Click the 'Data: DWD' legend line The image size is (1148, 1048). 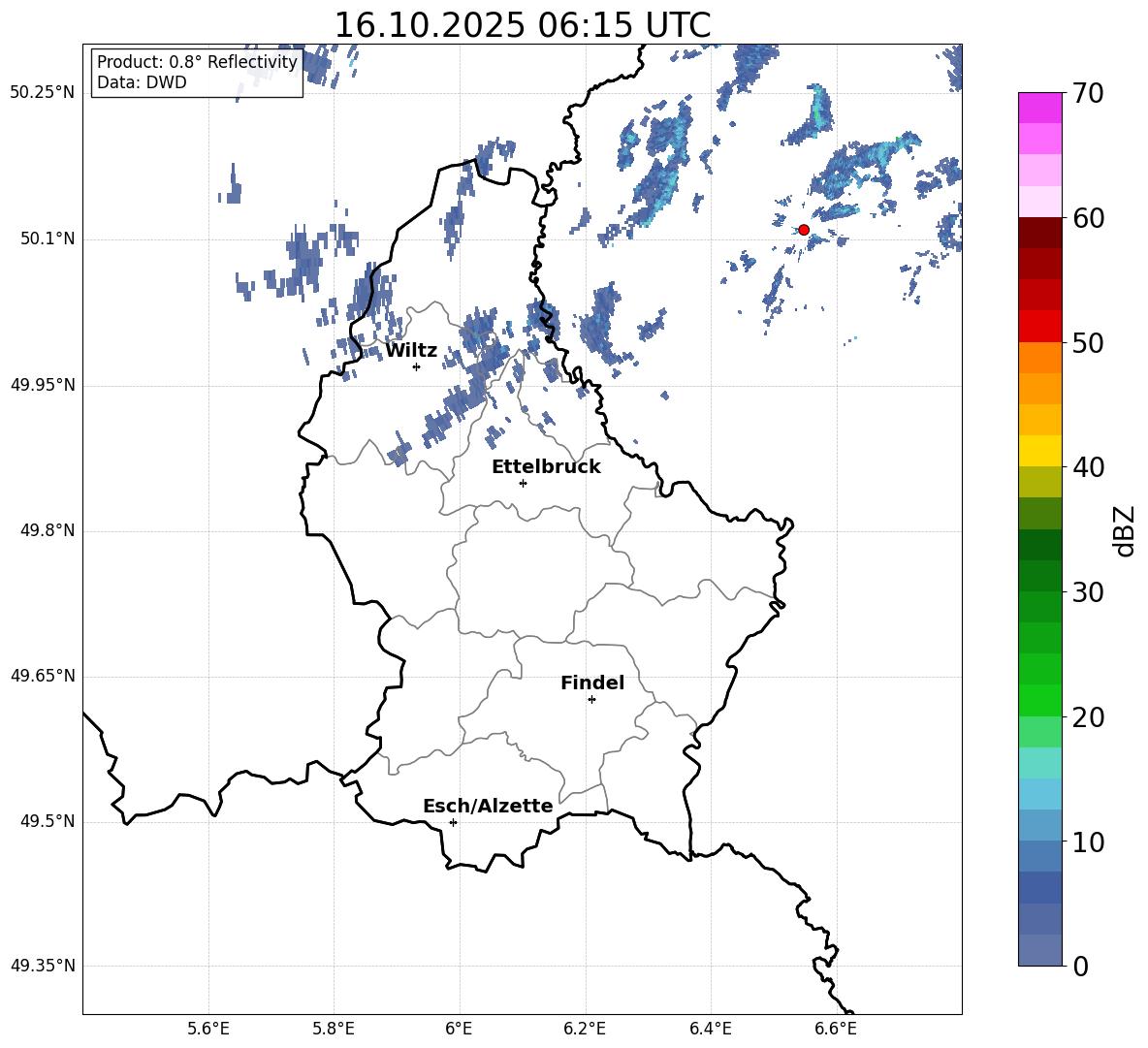click(142, 82)
